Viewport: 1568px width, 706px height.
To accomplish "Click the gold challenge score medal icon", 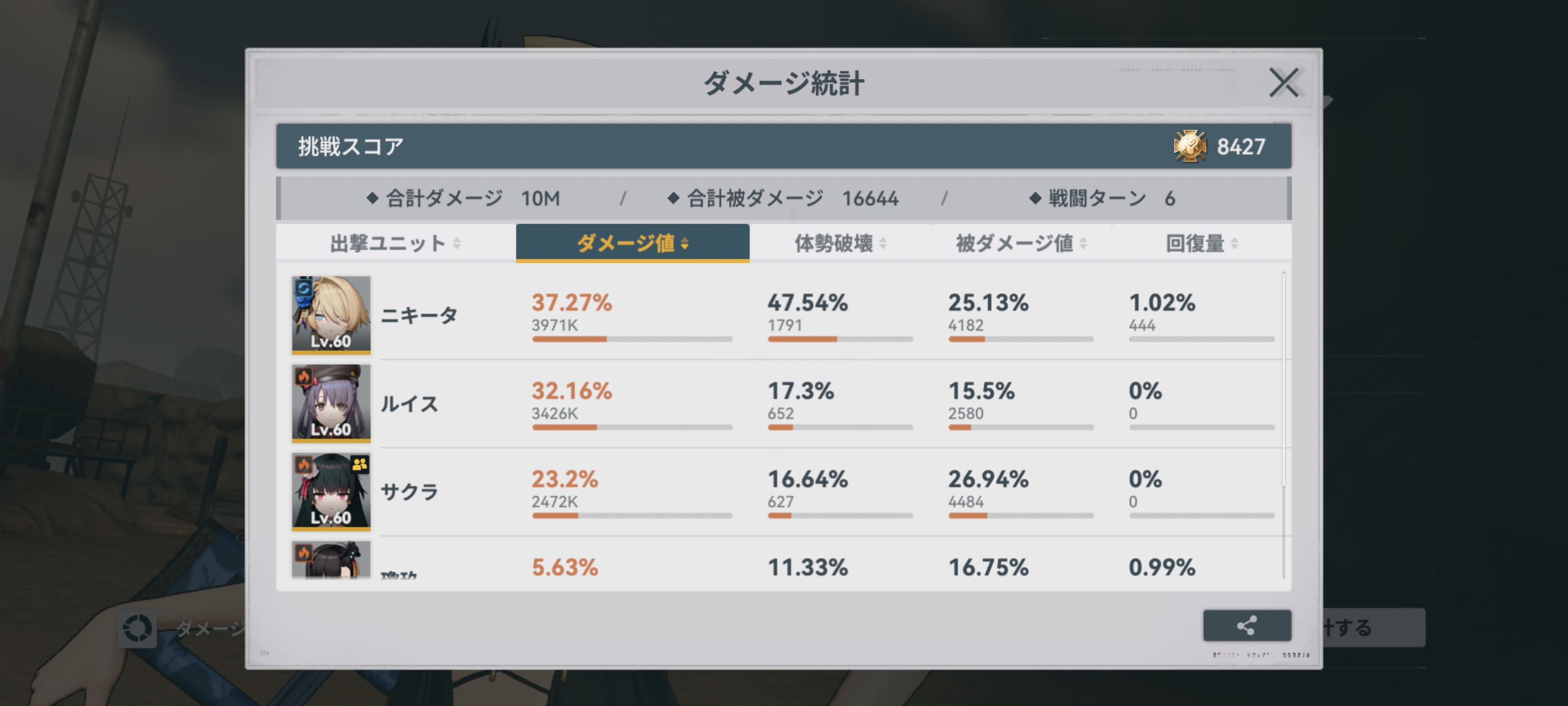I will [1189, 146].
